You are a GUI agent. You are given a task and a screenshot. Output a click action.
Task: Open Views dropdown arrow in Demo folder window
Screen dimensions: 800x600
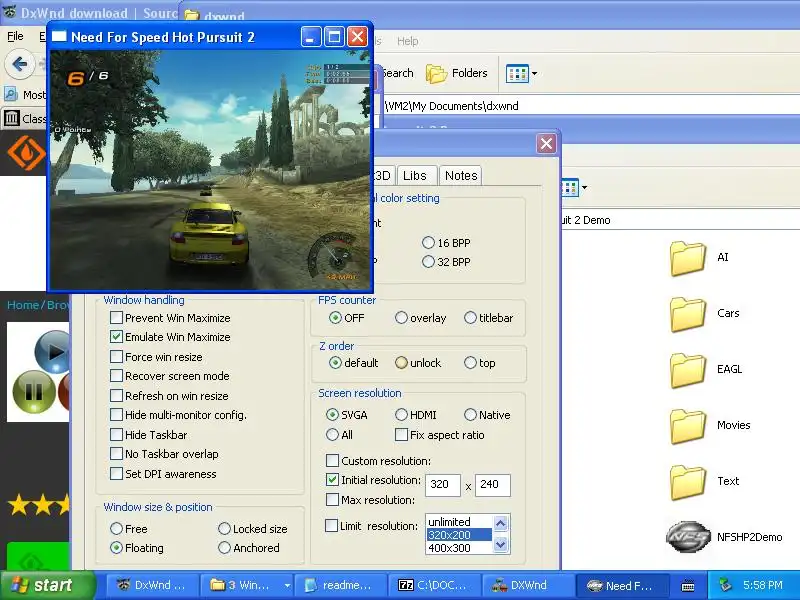(584, 187)
